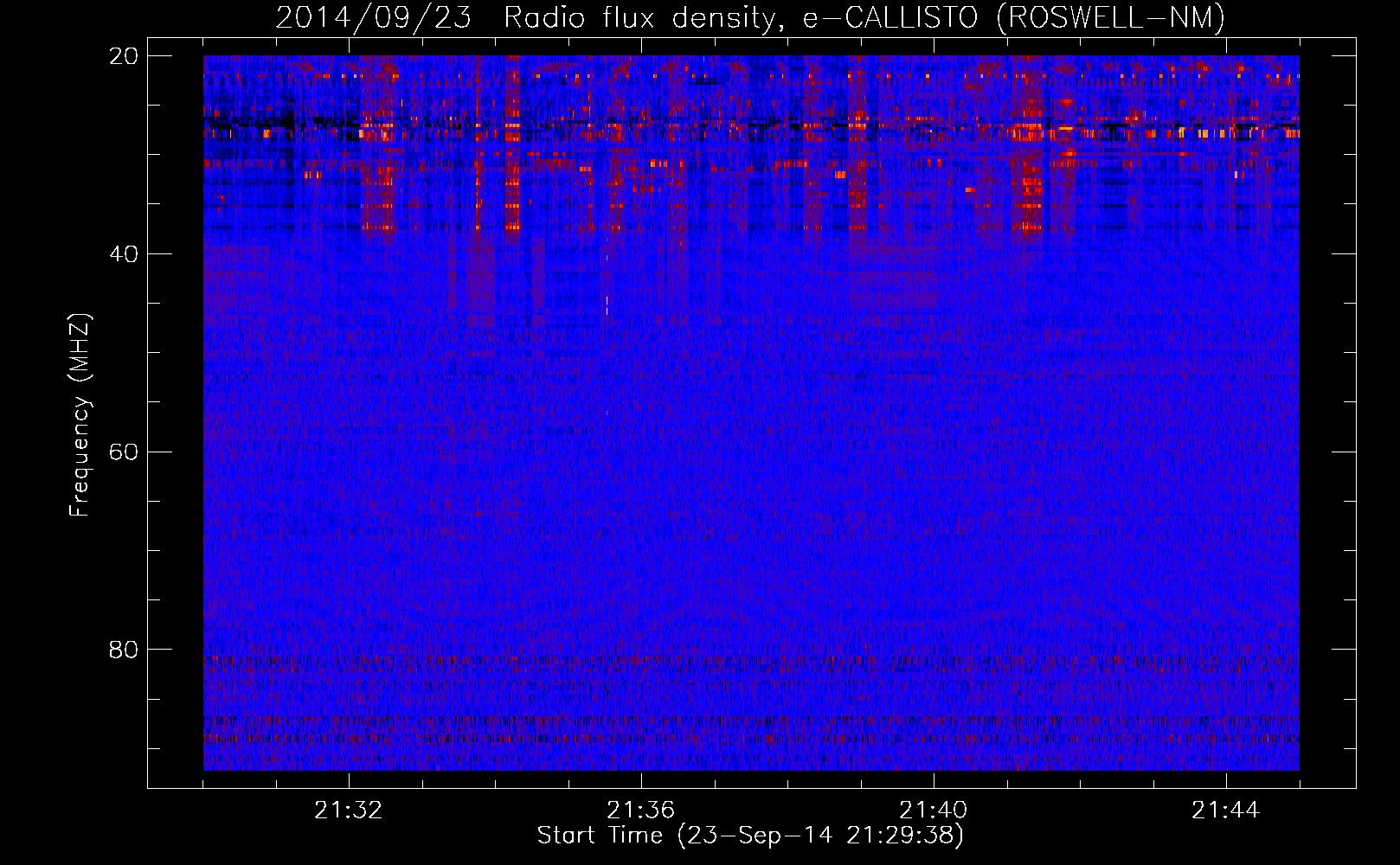The image size is (1400, 865).
Task: Click the x-axis time label '21:32'
Action: click(x=349, y=811)
